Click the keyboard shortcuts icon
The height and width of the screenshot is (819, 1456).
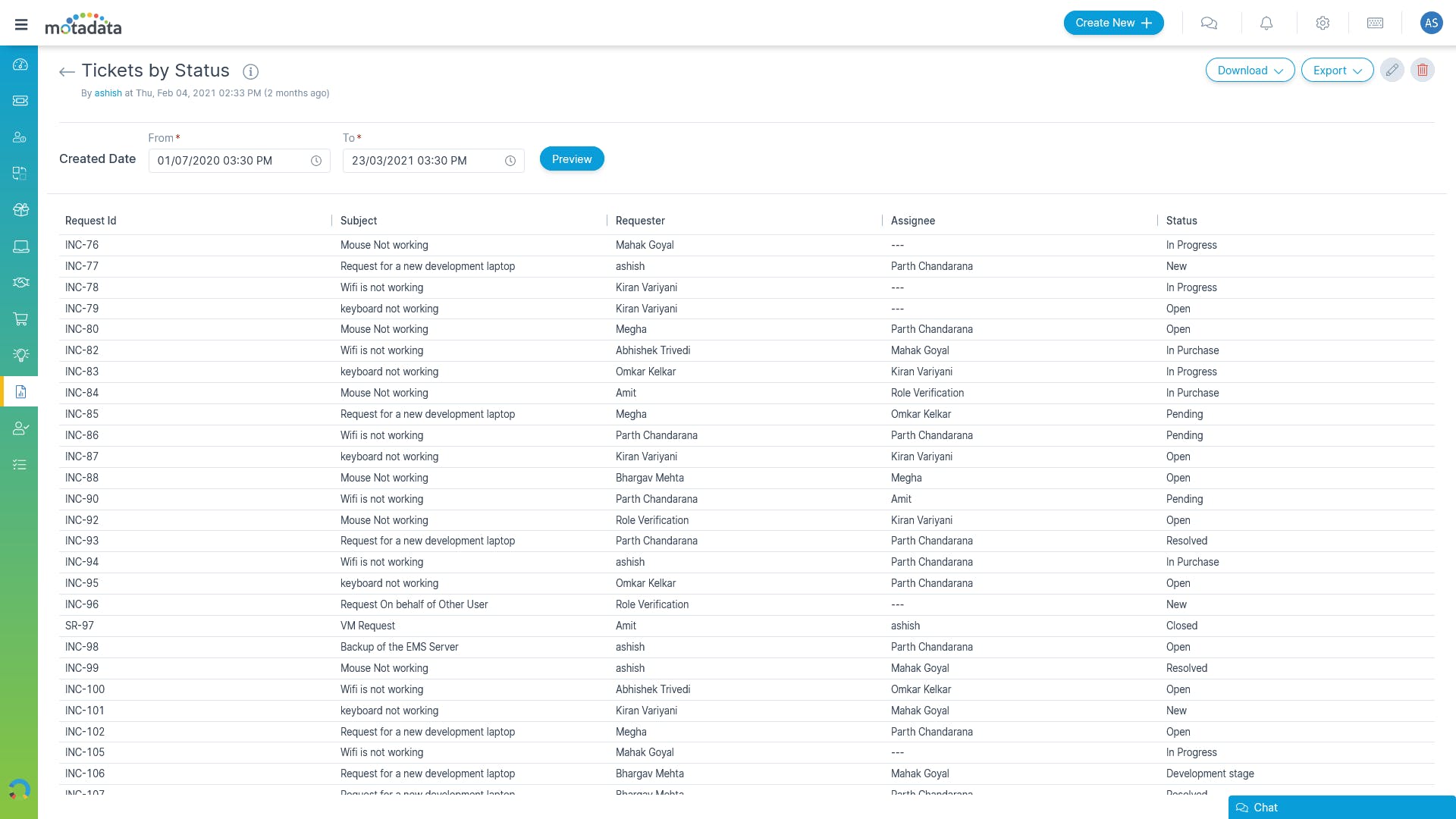click(1375, 24)
